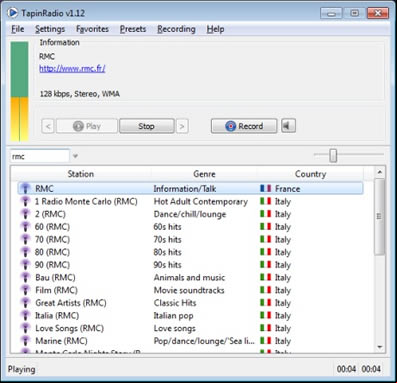Open the Favorites menu

tap(92, 29)
